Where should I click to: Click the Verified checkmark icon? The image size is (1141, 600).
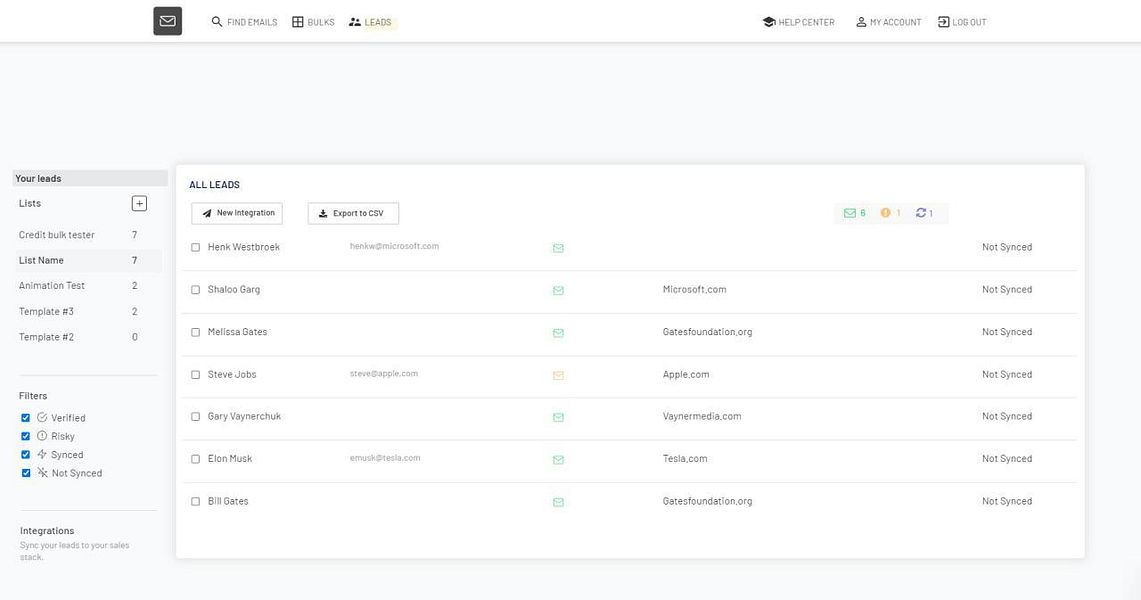coord(42,417)
